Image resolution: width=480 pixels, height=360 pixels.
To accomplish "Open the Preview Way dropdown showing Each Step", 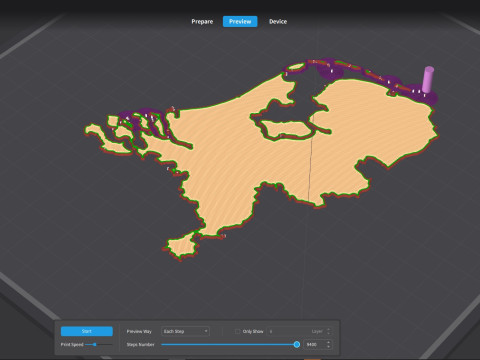I will coord(185,331).
